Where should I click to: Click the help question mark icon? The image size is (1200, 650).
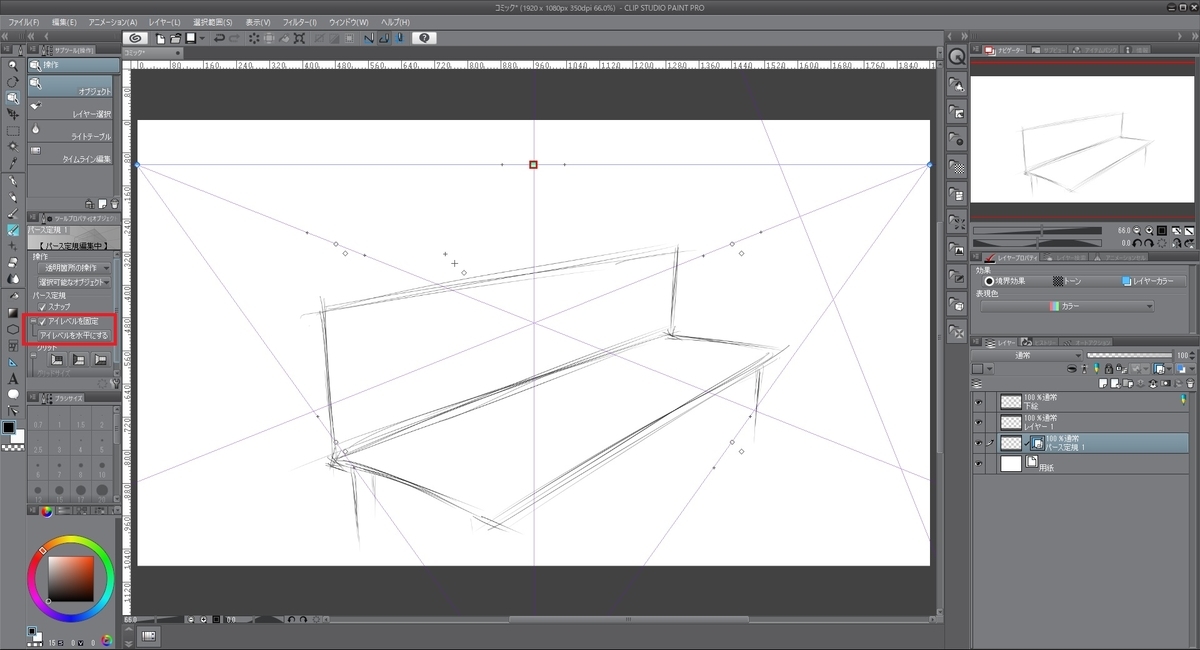424,37
